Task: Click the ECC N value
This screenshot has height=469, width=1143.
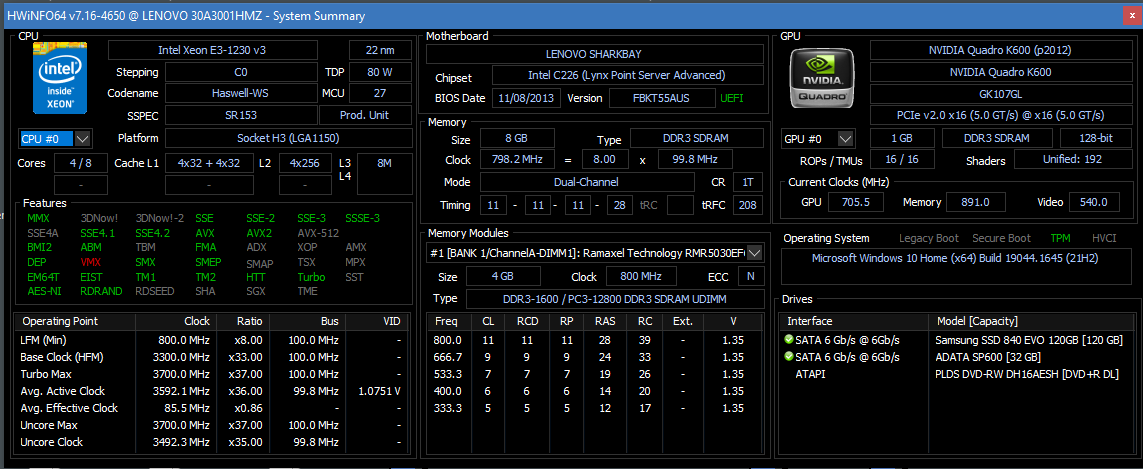Action: (x=750, y=276)
